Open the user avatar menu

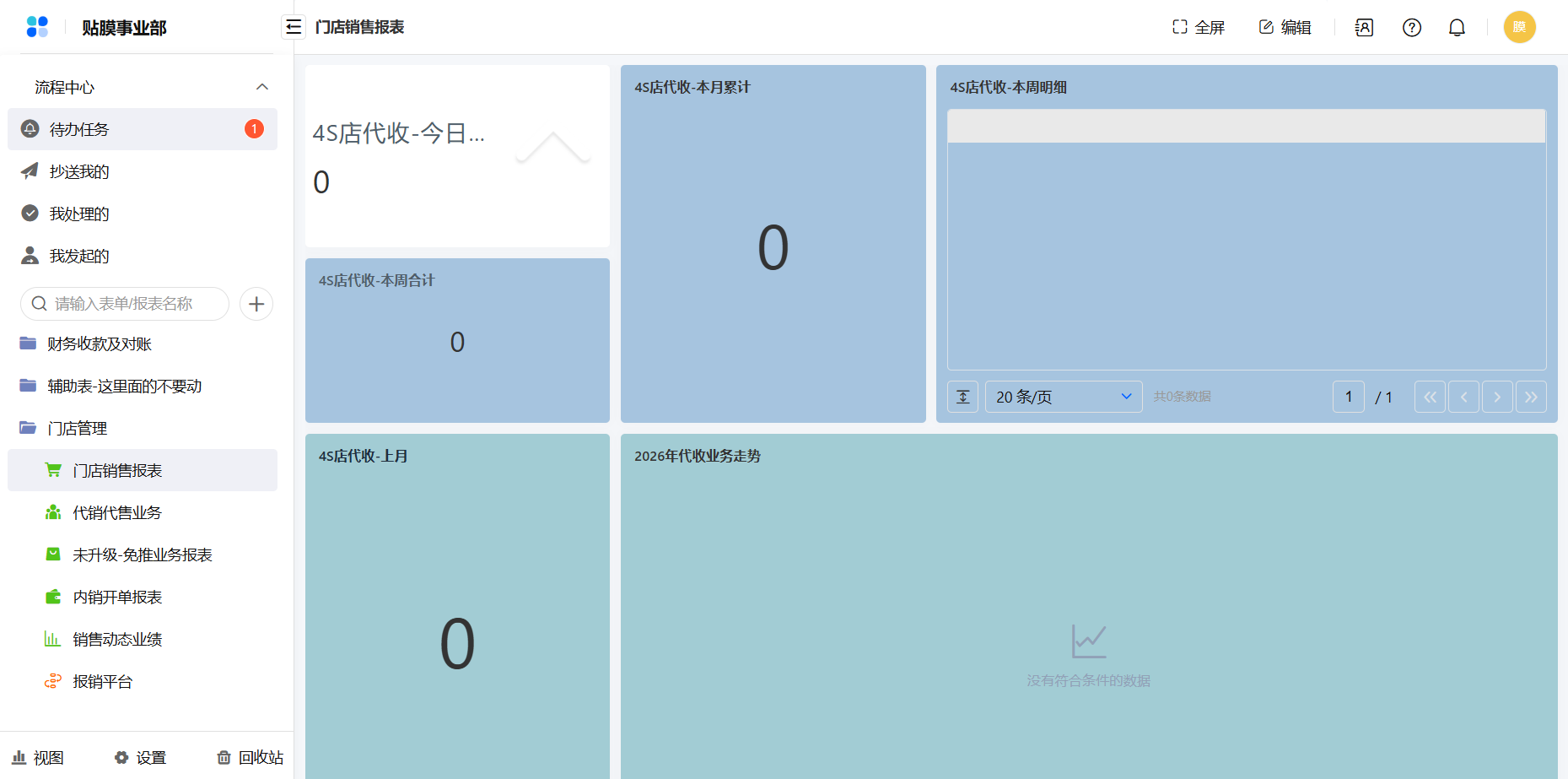[x=1519, y=27]
